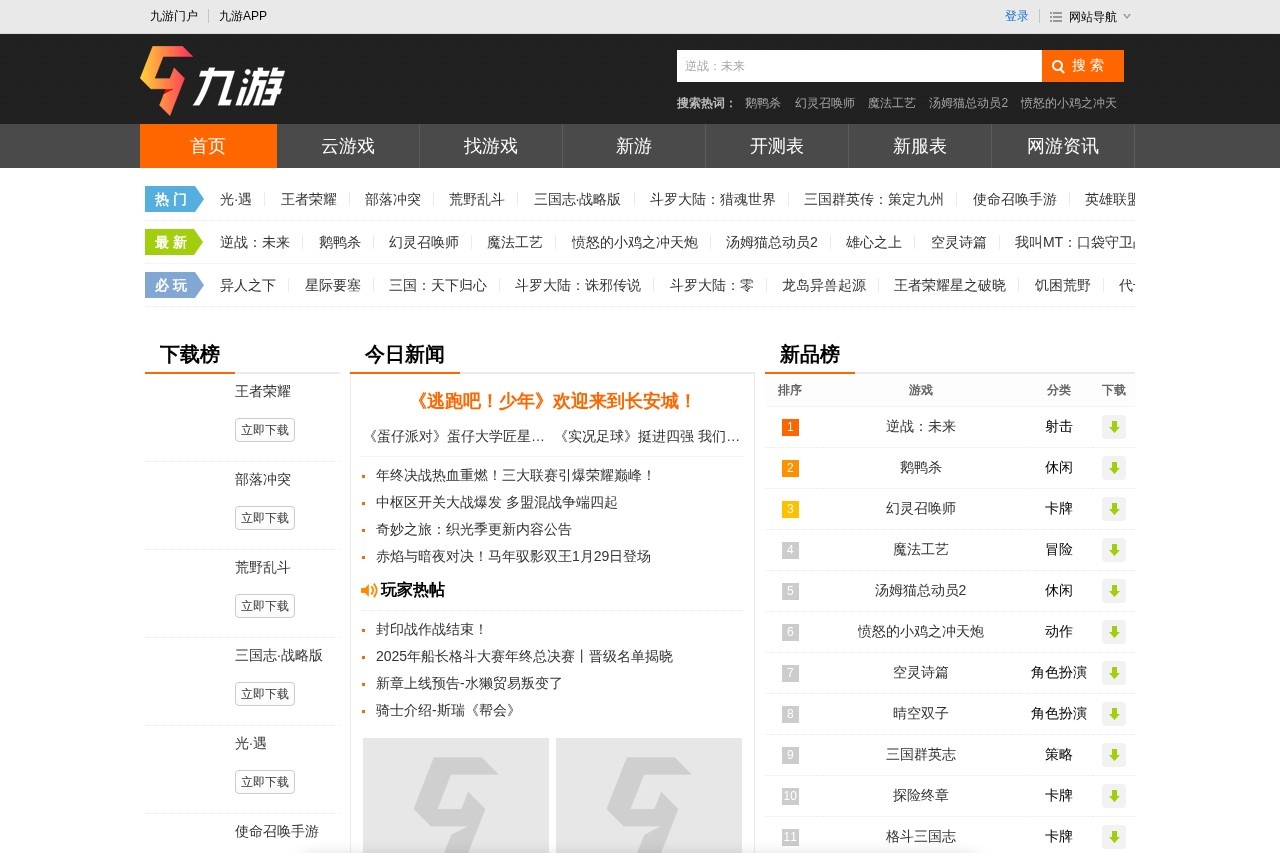The width and height of the screenshot is (1280, 853).
Task: Click download arrow for 汤姆猫总动员2 row
Action: (1114, 591)
